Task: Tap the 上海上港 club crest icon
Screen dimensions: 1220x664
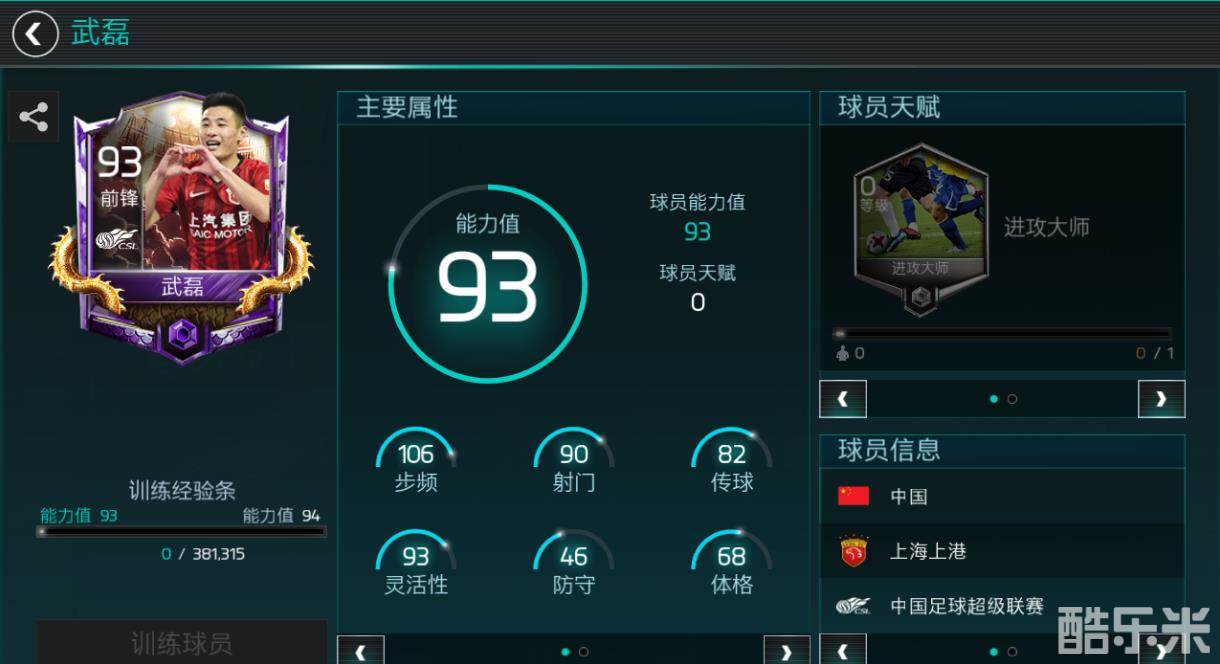Action: point(853,551)
